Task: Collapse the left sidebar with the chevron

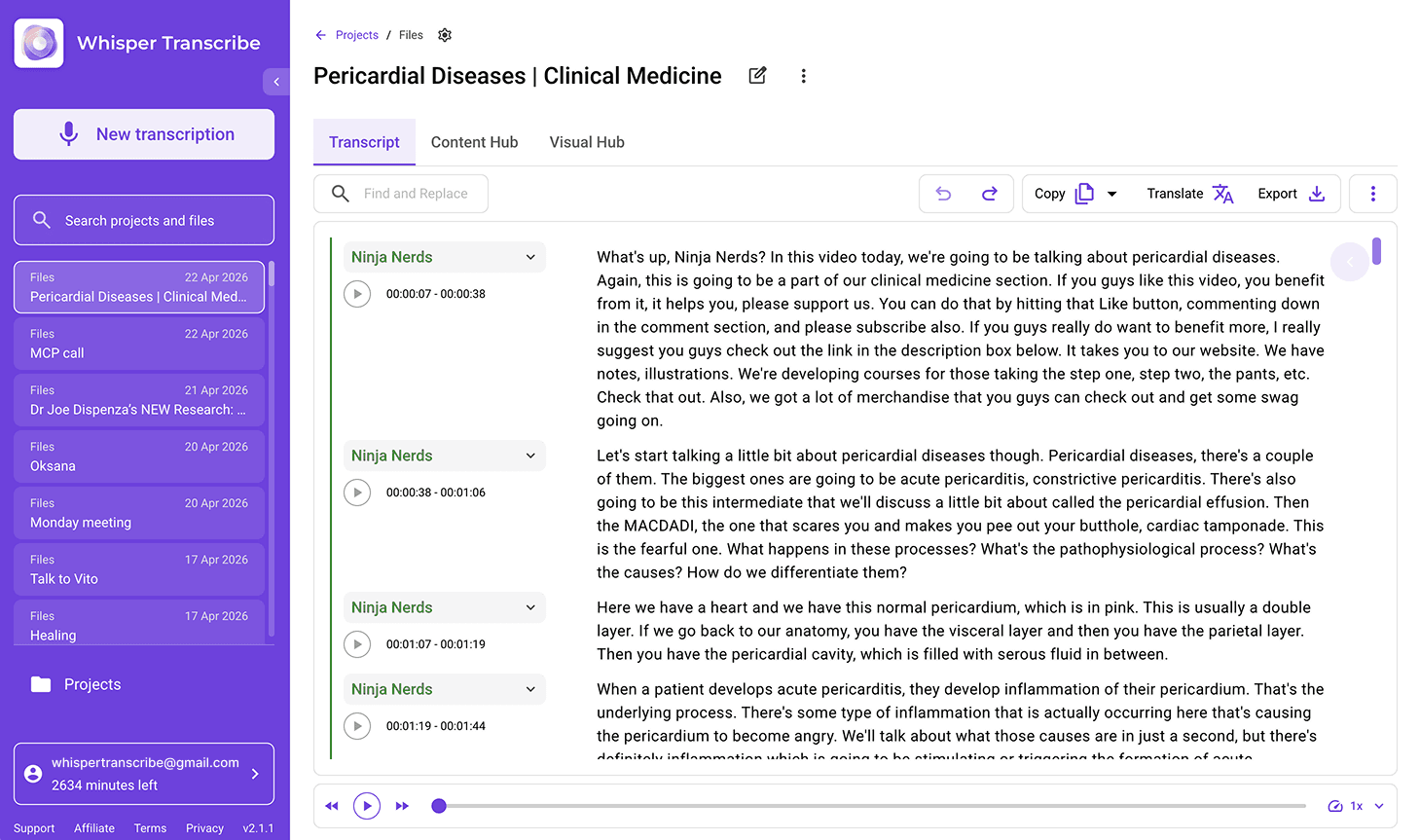Action: 276,81
